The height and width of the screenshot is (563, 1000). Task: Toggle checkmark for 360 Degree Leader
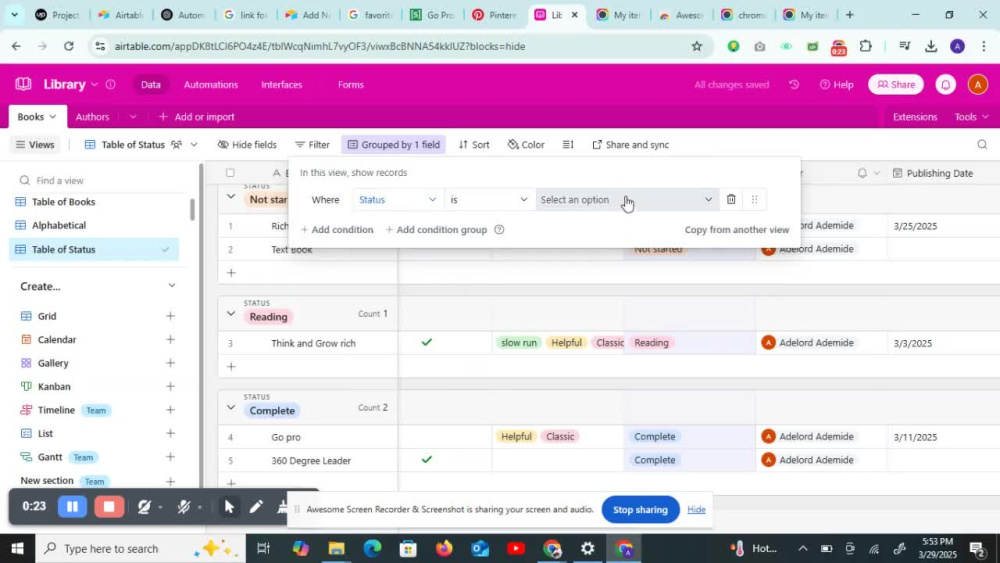pos(427,460)
